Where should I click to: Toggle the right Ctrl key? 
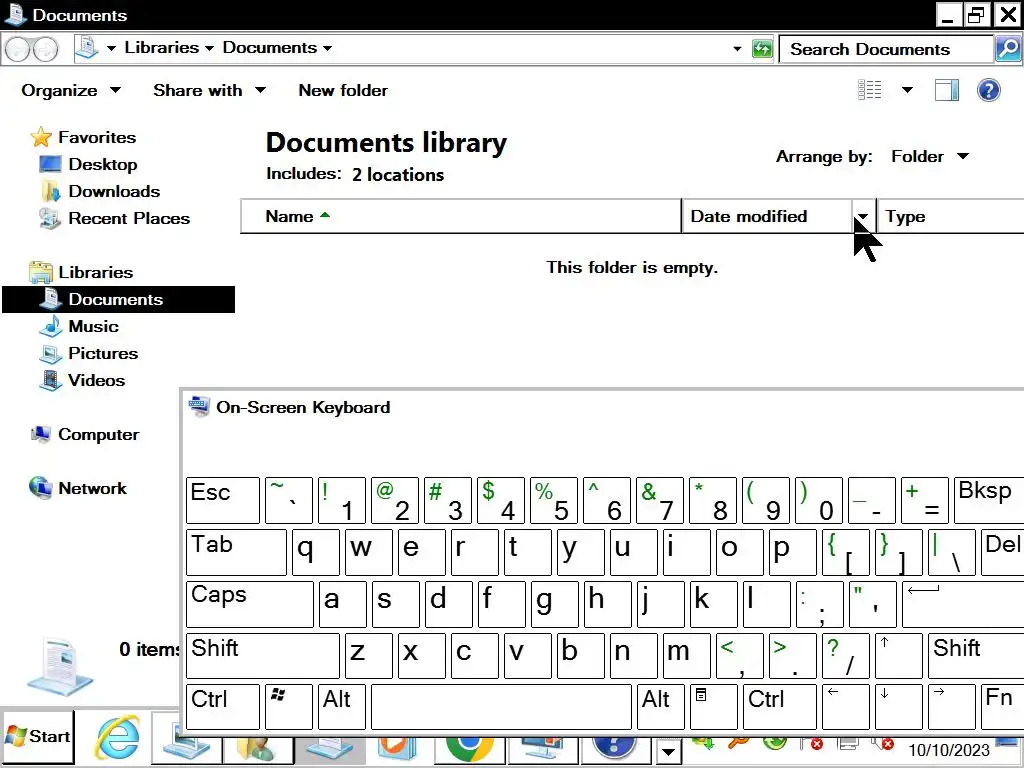(x=780, y=707)
